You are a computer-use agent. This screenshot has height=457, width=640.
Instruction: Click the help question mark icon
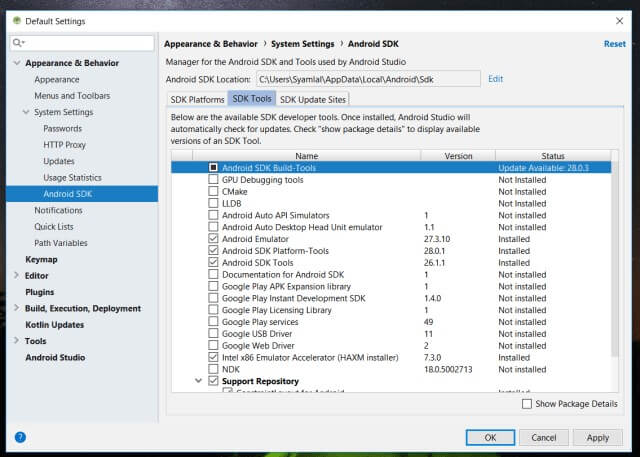(20, 437)
